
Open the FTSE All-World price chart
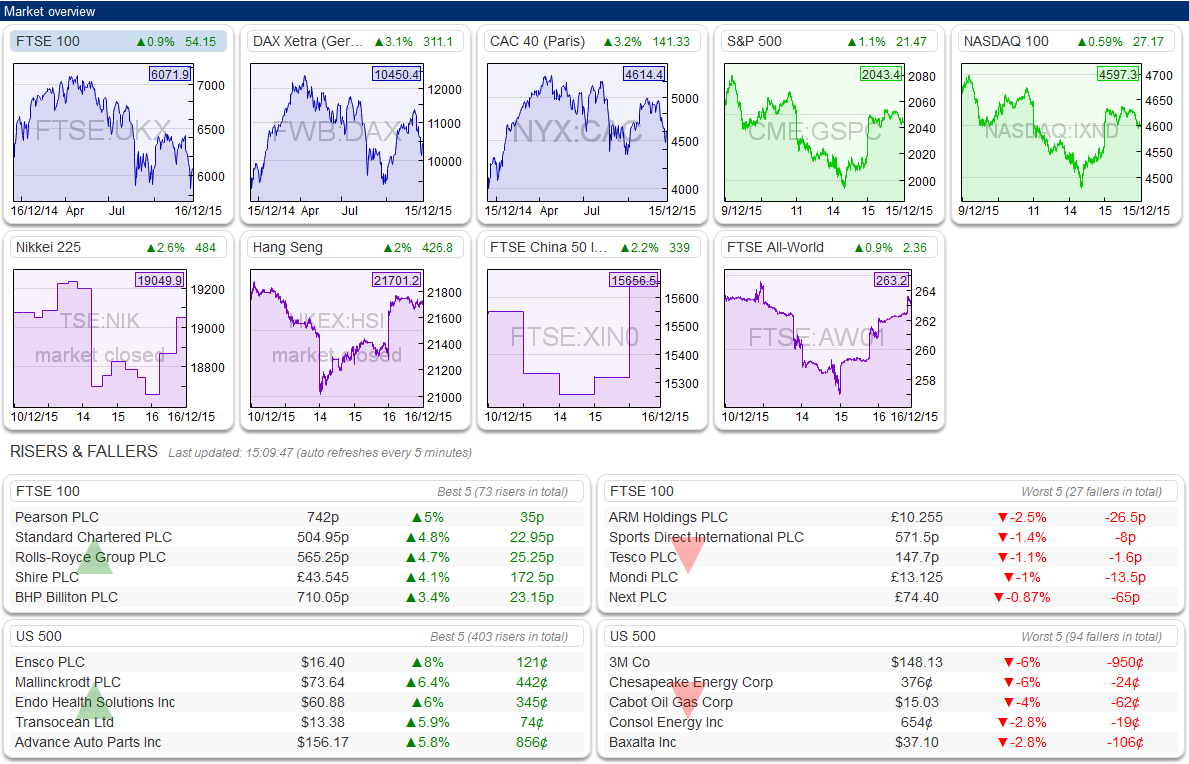pyautogui.click(x=817, y=338)
